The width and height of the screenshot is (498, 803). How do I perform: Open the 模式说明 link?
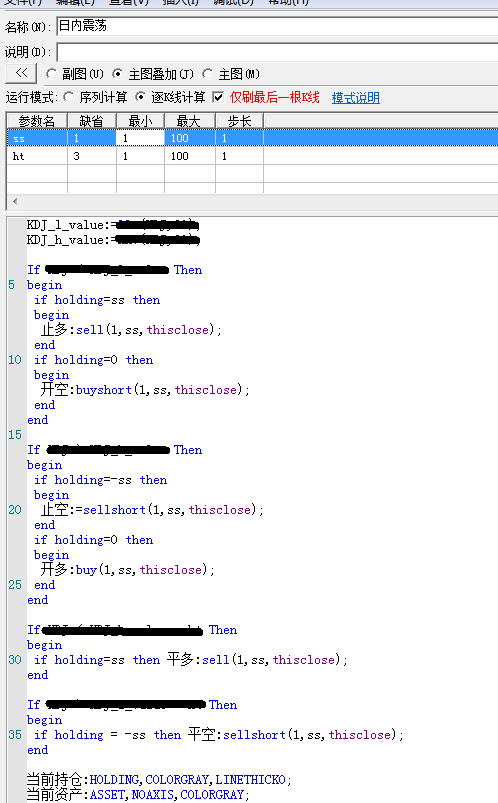coord(356,97)
